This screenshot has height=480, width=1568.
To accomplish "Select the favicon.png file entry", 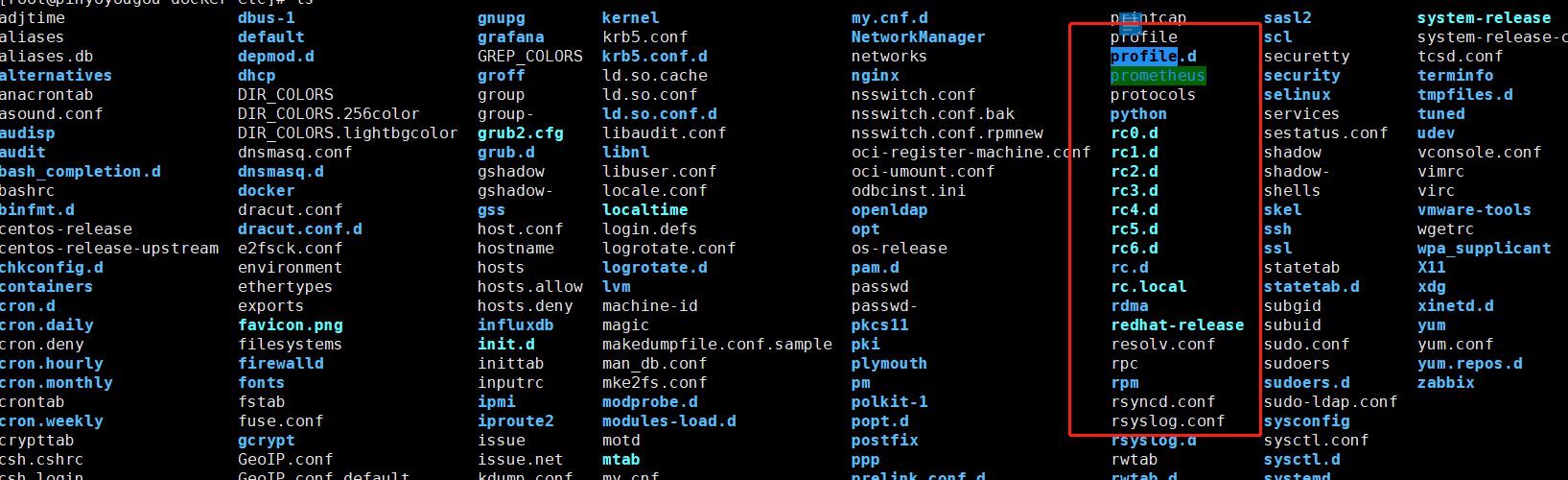I will pyautogui.click(x=290, y=325).
